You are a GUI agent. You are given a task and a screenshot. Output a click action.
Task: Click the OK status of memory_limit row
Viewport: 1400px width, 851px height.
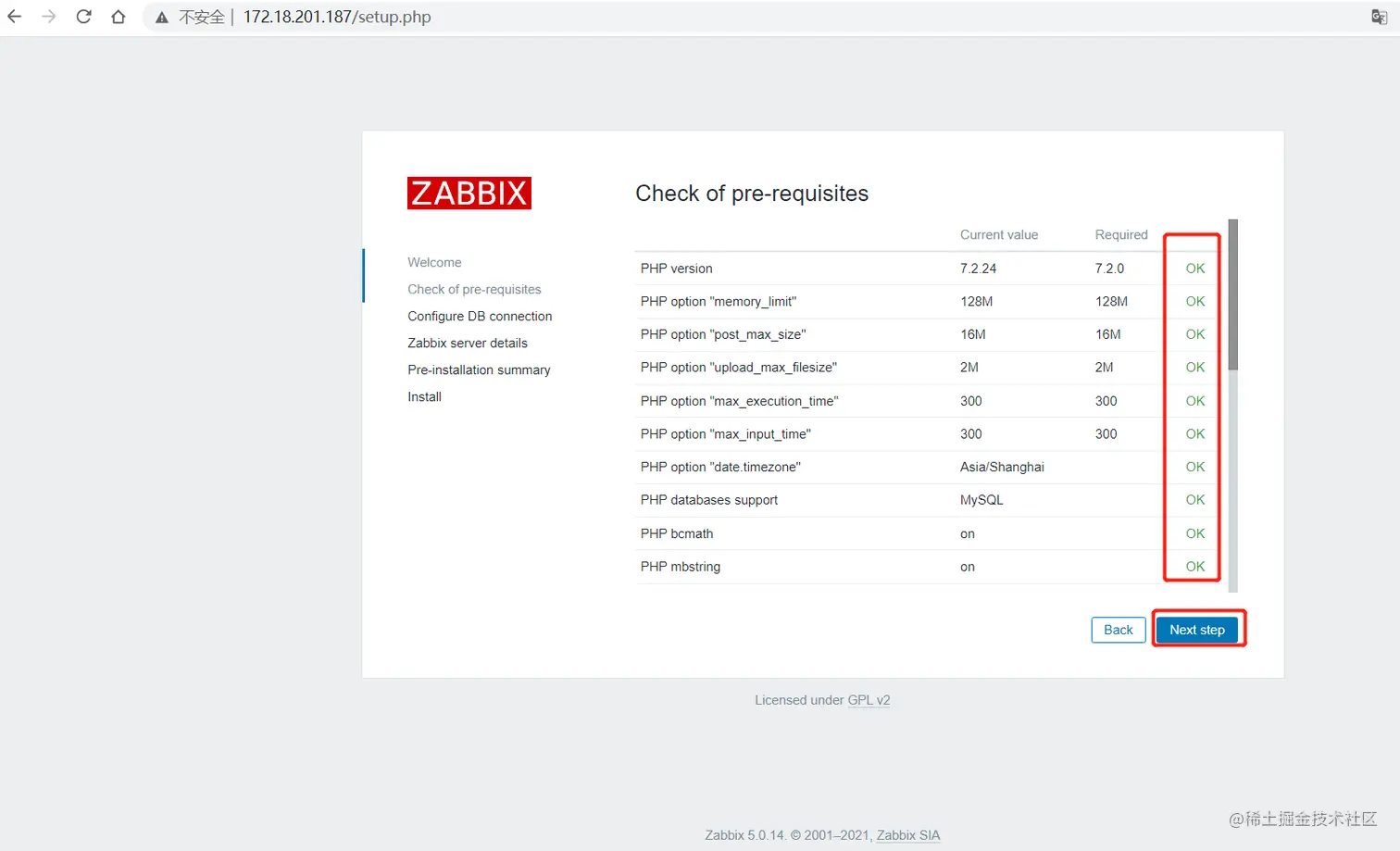point(1195,302)
